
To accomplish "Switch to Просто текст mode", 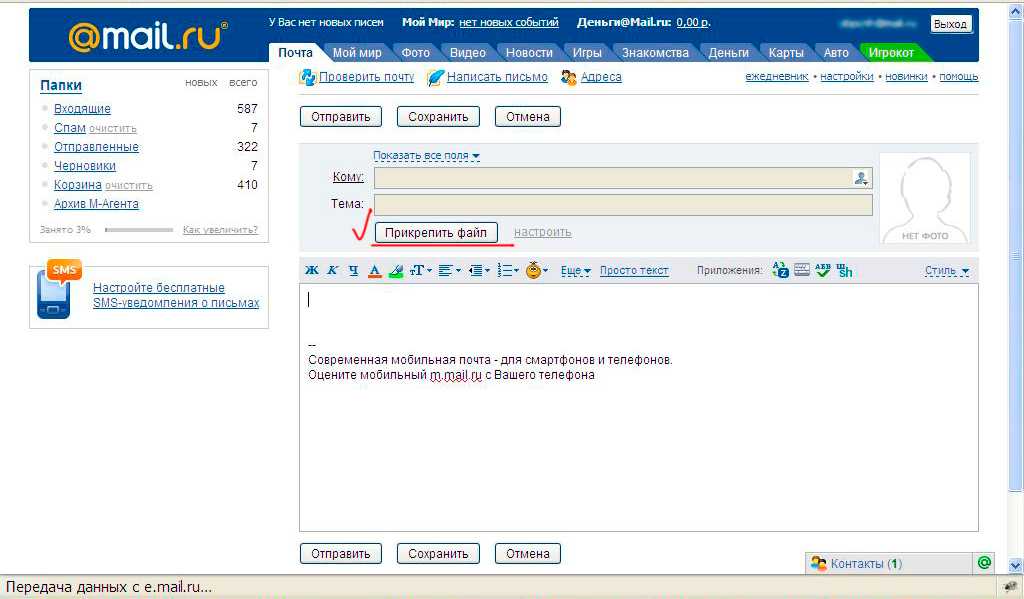I will pos(634,270).
